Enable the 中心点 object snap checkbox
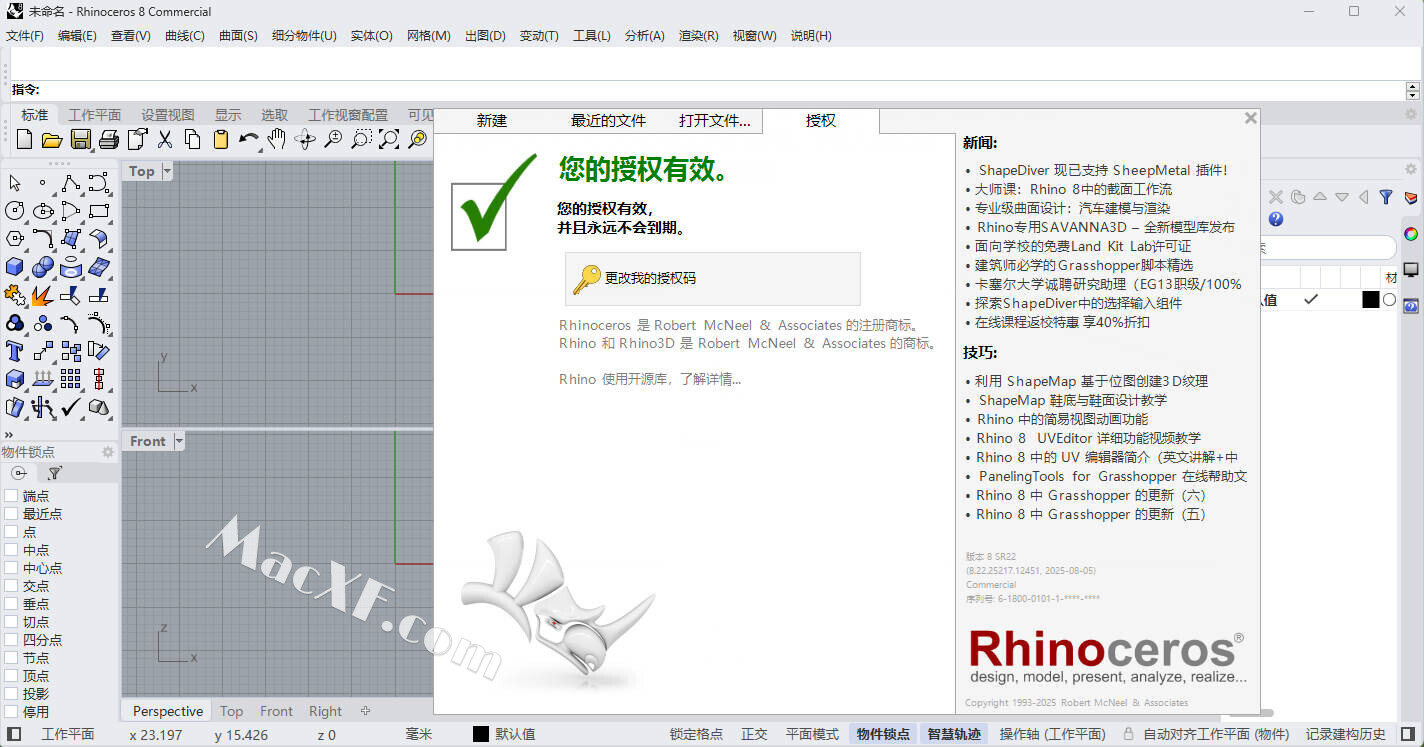 11,568
